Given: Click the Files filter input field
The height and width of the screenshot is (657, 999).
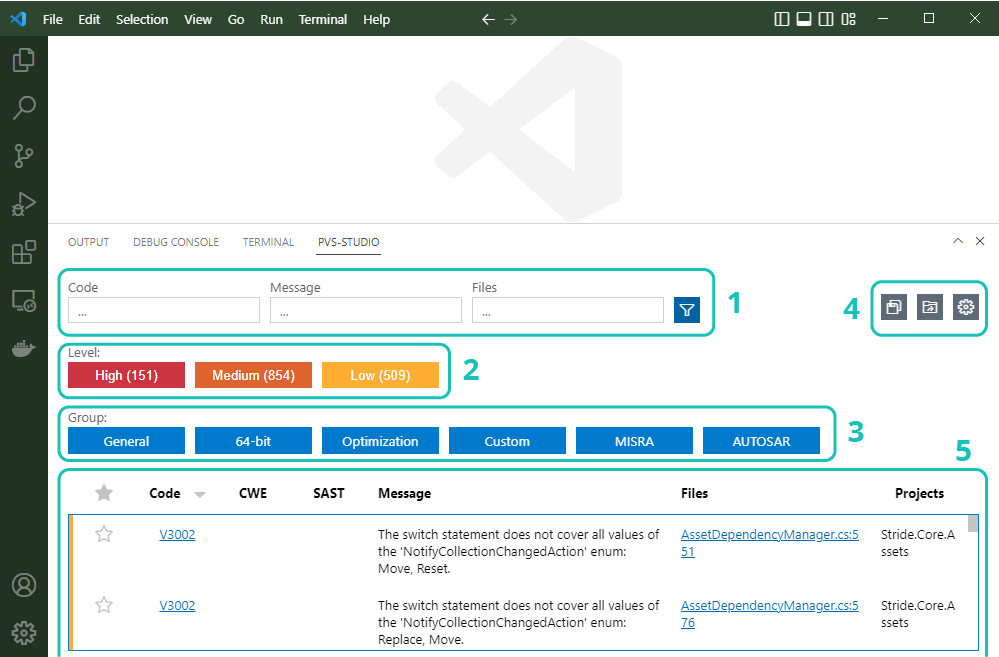Looking at the screenshot, I should [568, 310].
